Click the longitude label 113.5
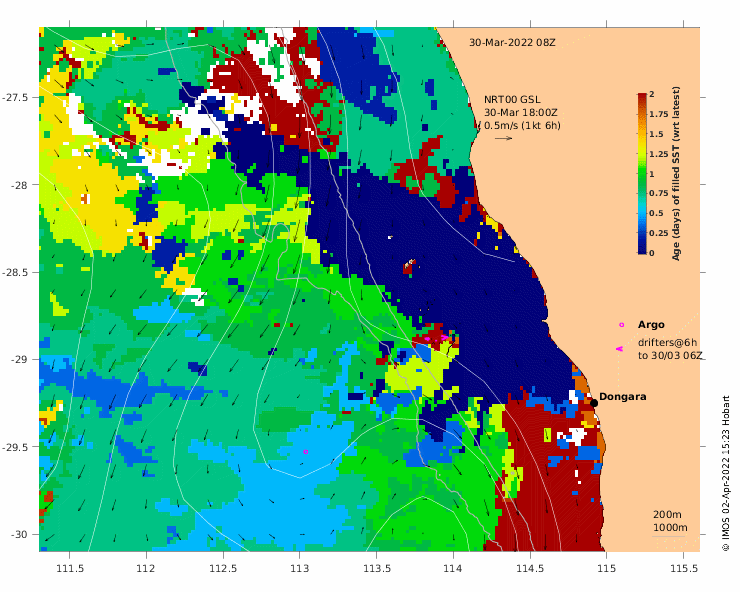The height and width of the screenshot is (592, 740). click(377, 568)
